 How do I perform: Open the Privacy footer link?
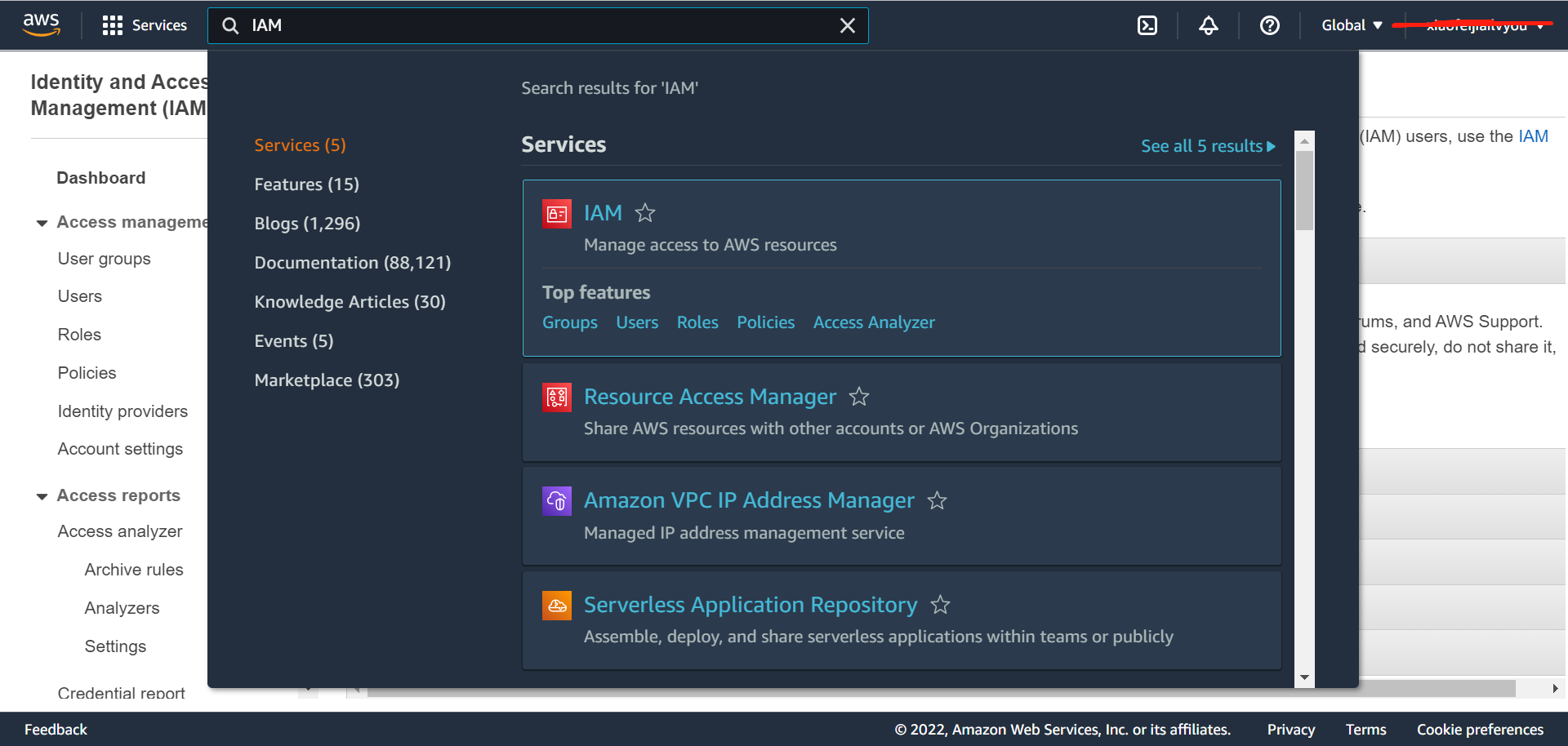1290,730
